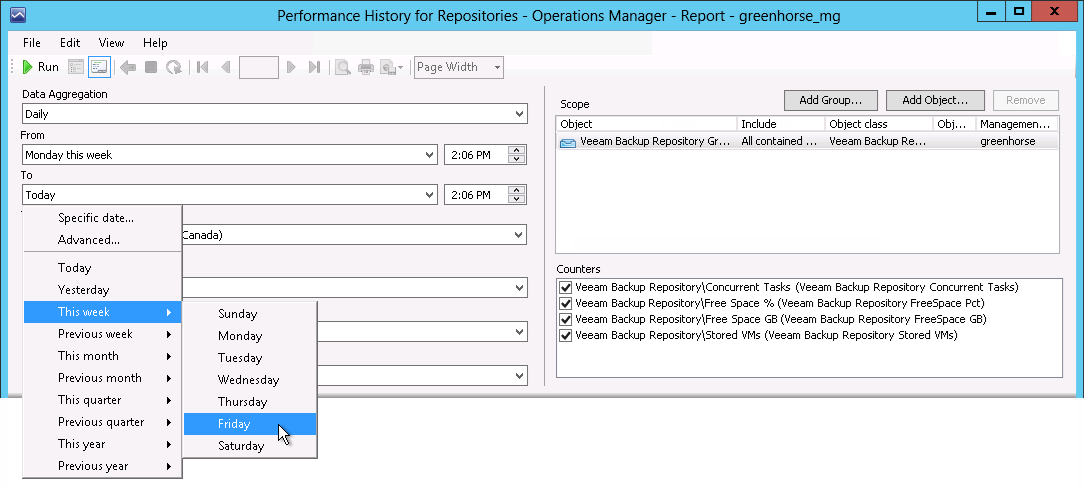Open the export report dropdown icon

point(392,67)
